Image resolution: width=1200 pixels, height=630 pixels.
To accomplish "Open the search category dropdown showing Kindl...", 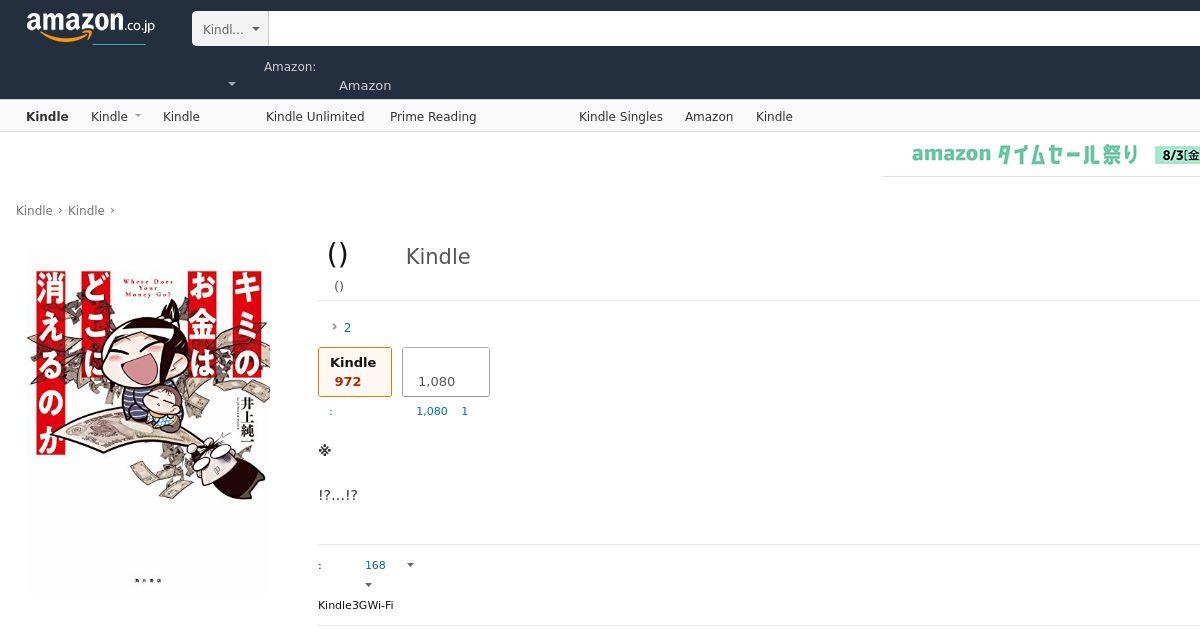I will pyautogui.click(x=230, y=29).
